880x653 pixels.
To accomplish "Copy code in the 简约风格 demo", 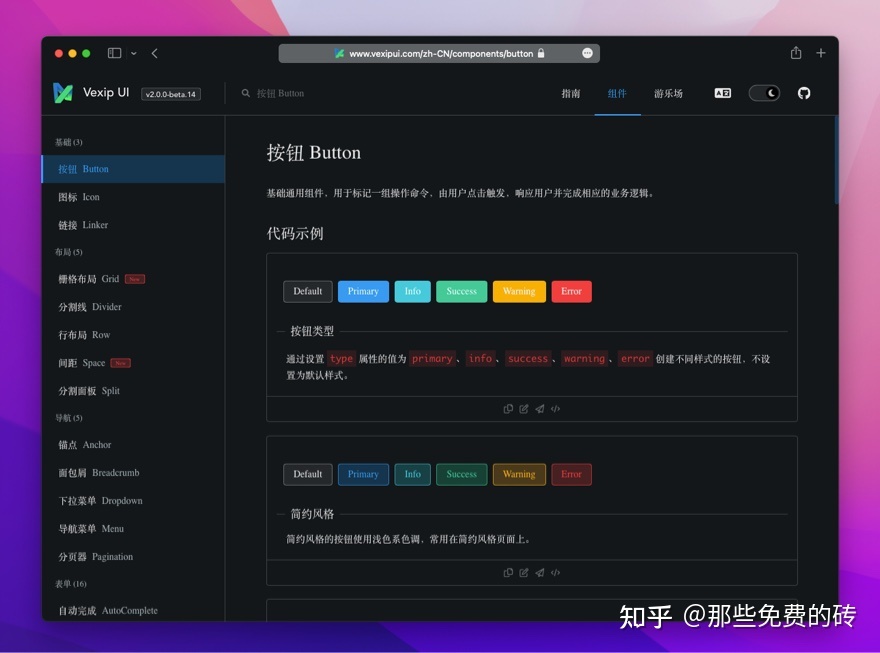I will click(x=508, y=573).
